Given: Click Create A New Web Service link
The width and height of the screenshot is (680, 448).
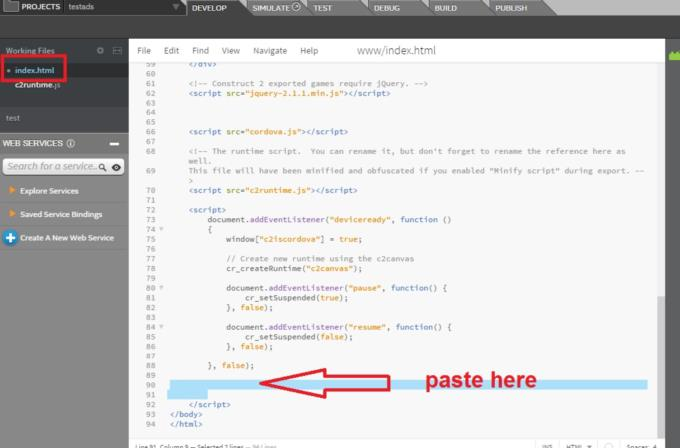Looking at the screenshot, I should click(x=67, y=238).
